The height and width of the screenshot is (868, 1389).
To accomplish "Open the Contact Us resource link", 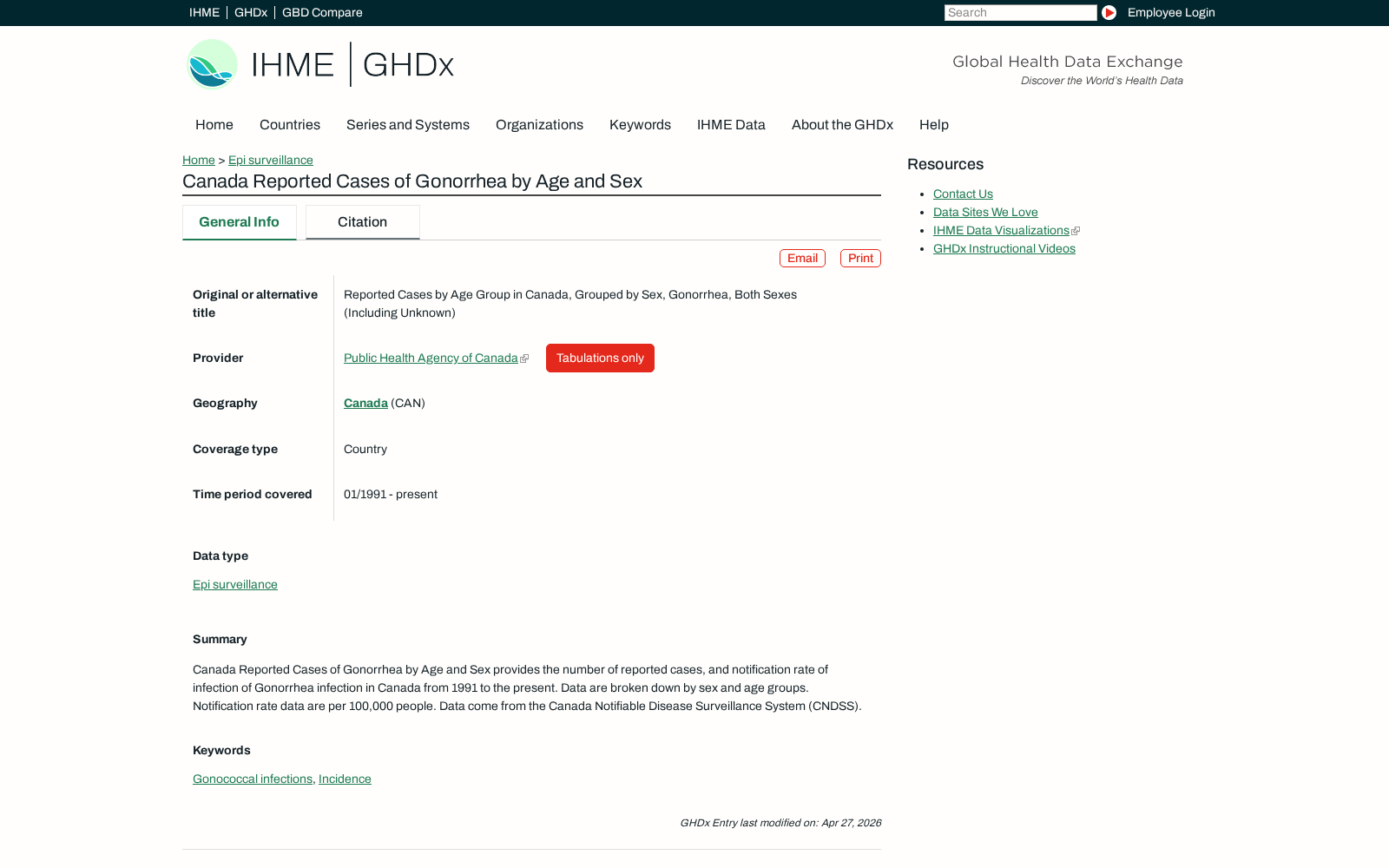I will pyautogui.click(x=963, y=194).
